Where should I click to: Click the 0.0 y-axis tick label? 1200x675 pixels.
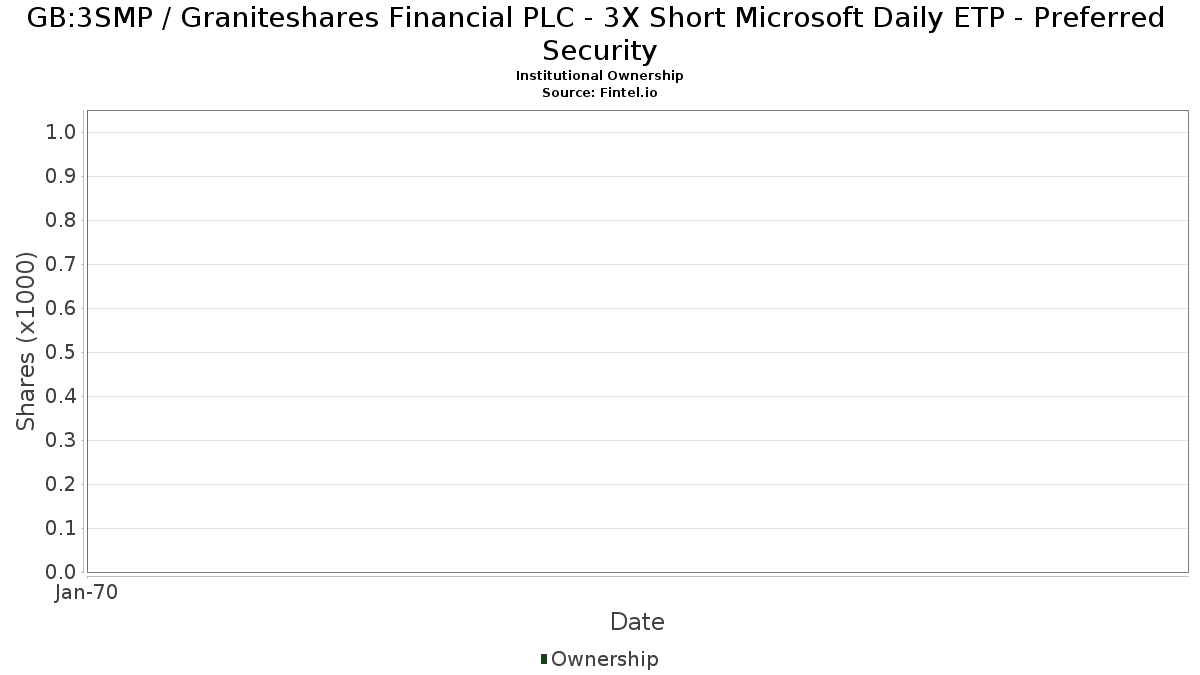click(62, 572)
